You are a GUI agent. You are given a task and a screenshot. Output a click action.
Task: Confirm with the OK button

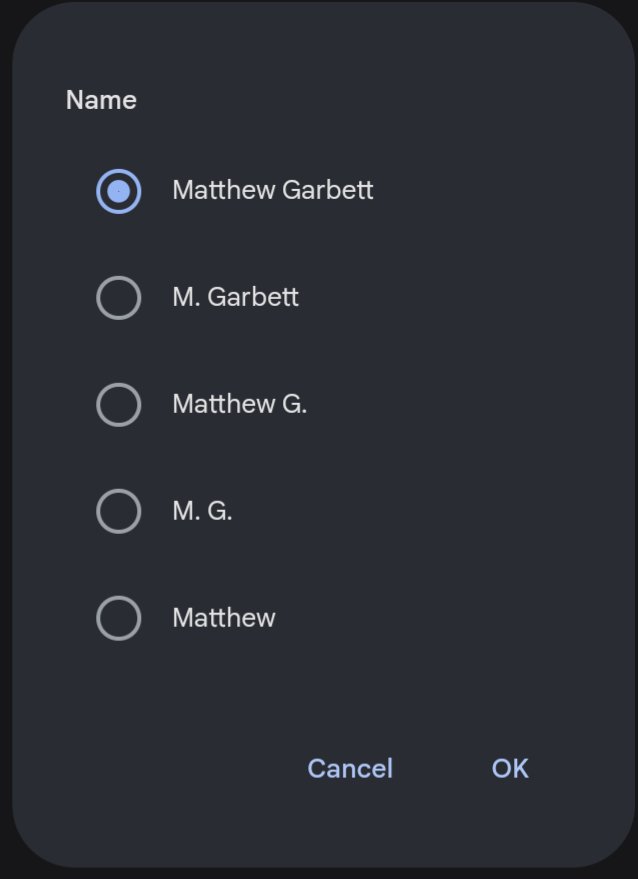tap(510, 768)
